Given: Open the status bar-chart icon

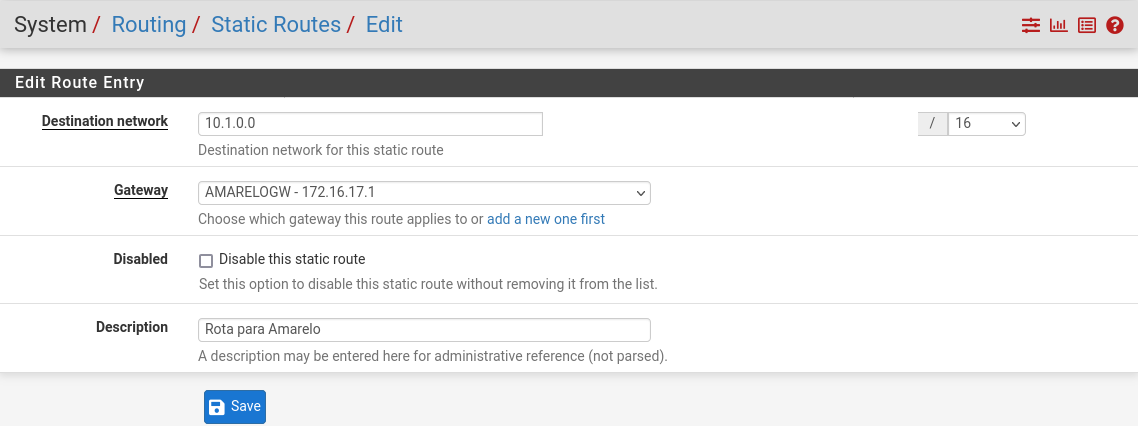Looking at the screenshot, I should pos(1059,25).
